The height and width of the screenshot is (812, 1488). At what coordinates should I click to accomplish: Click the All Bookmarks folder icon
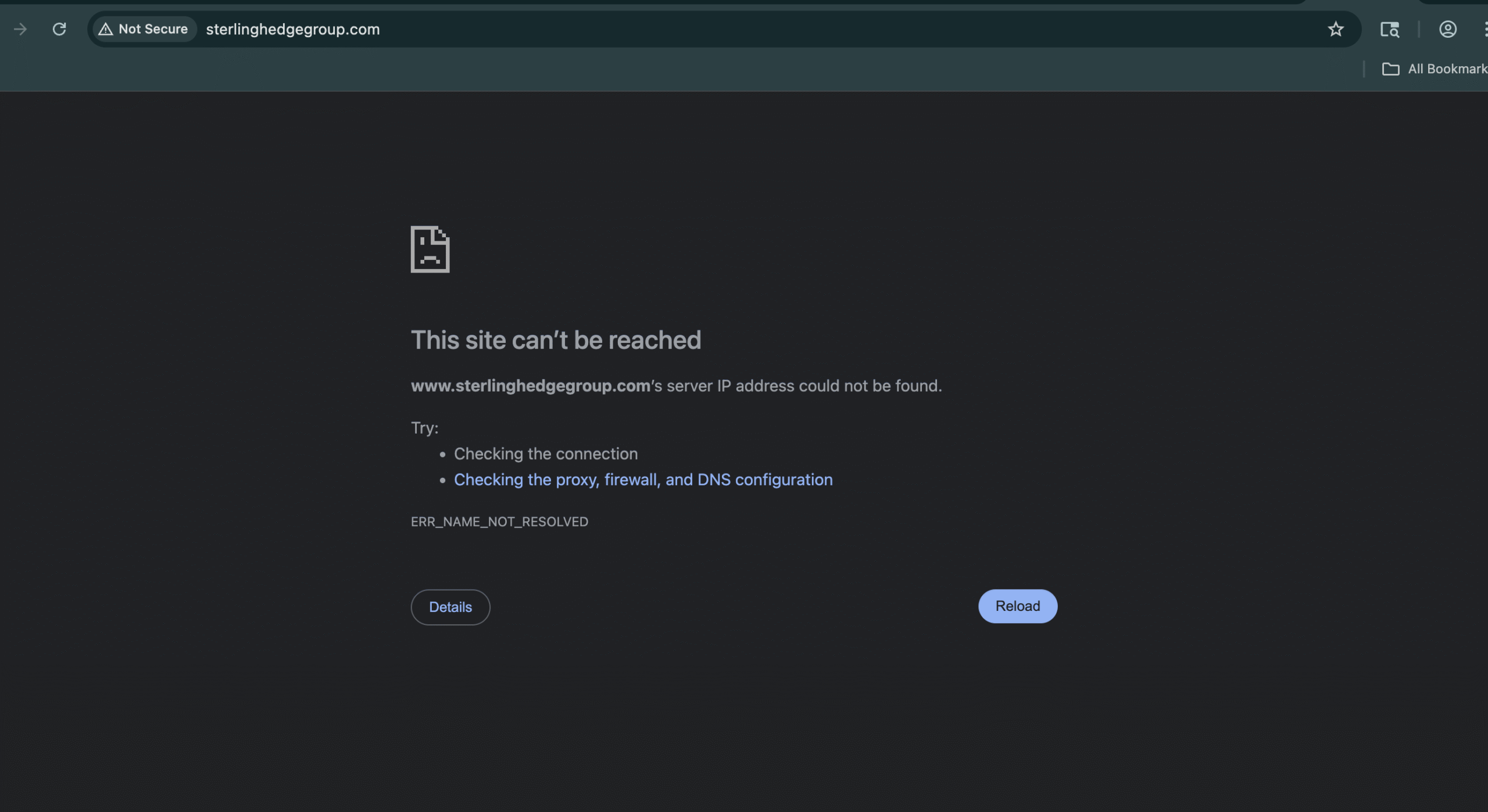click(1390, 69)
